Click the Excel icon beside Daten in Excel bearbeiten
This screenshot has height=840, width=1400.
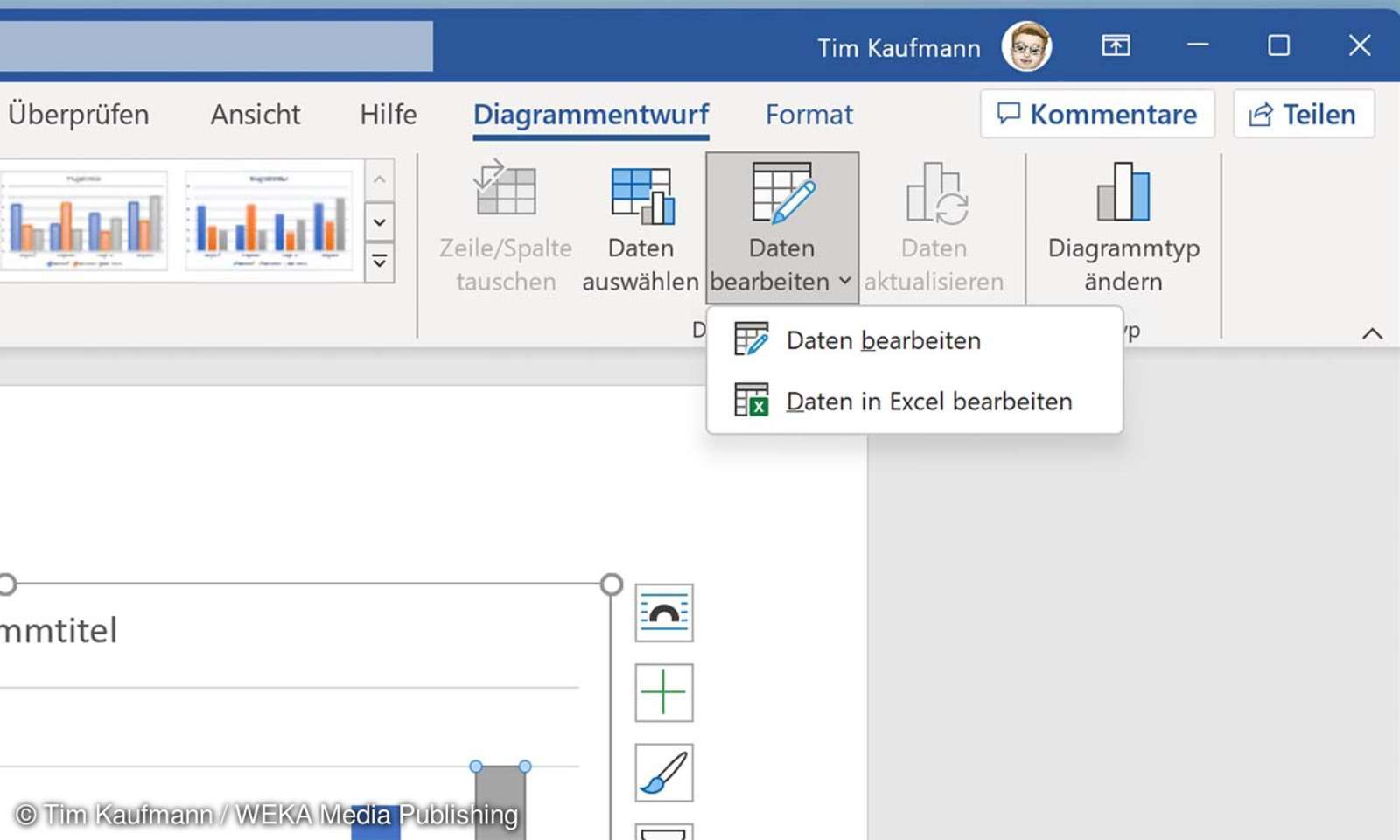pyautogui.click(x=752, y=401)
